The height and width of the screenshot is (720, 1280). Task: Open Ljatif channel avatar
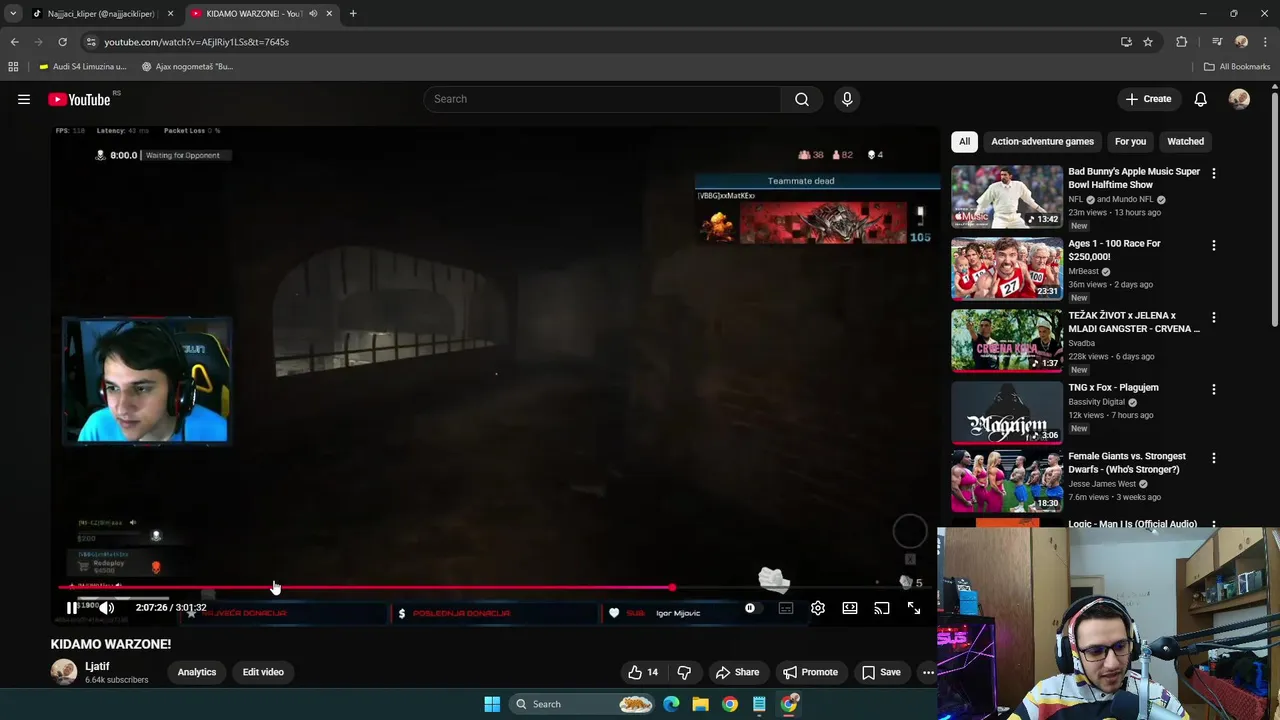coord(64,672)
